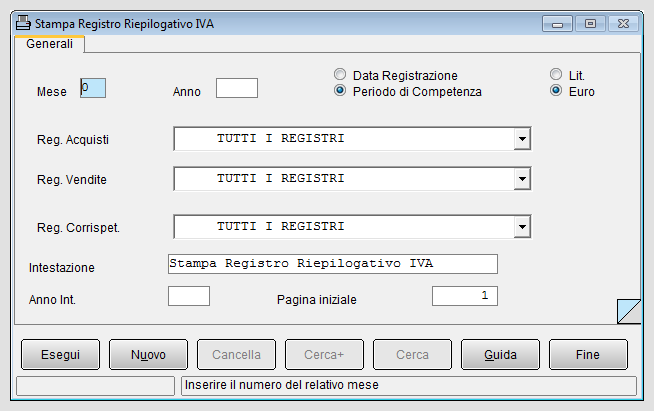Focus the Anno input field

(x=237, y=88)
